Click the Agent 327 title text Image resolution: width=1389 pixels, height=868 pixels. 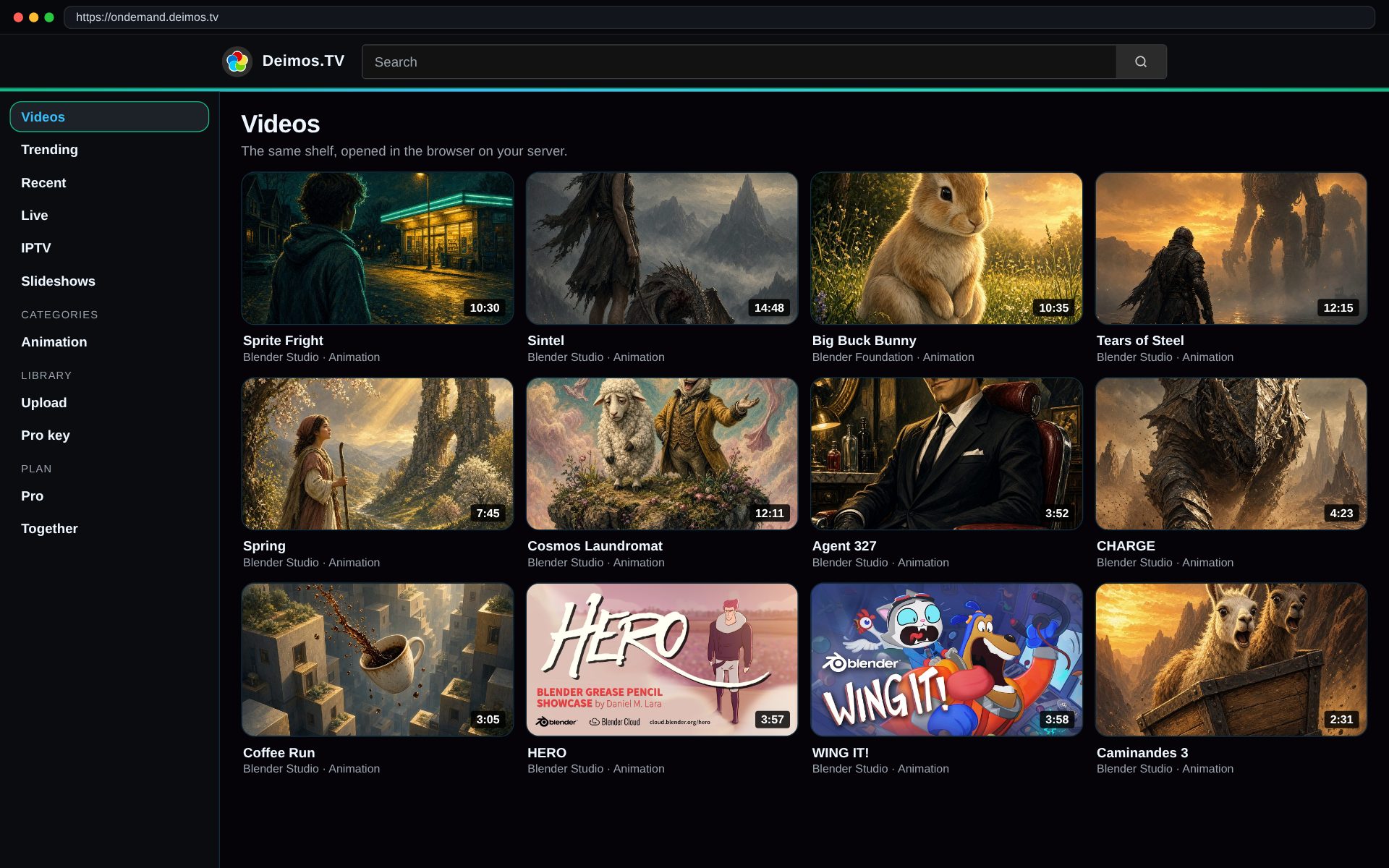[x=844, y=545]
